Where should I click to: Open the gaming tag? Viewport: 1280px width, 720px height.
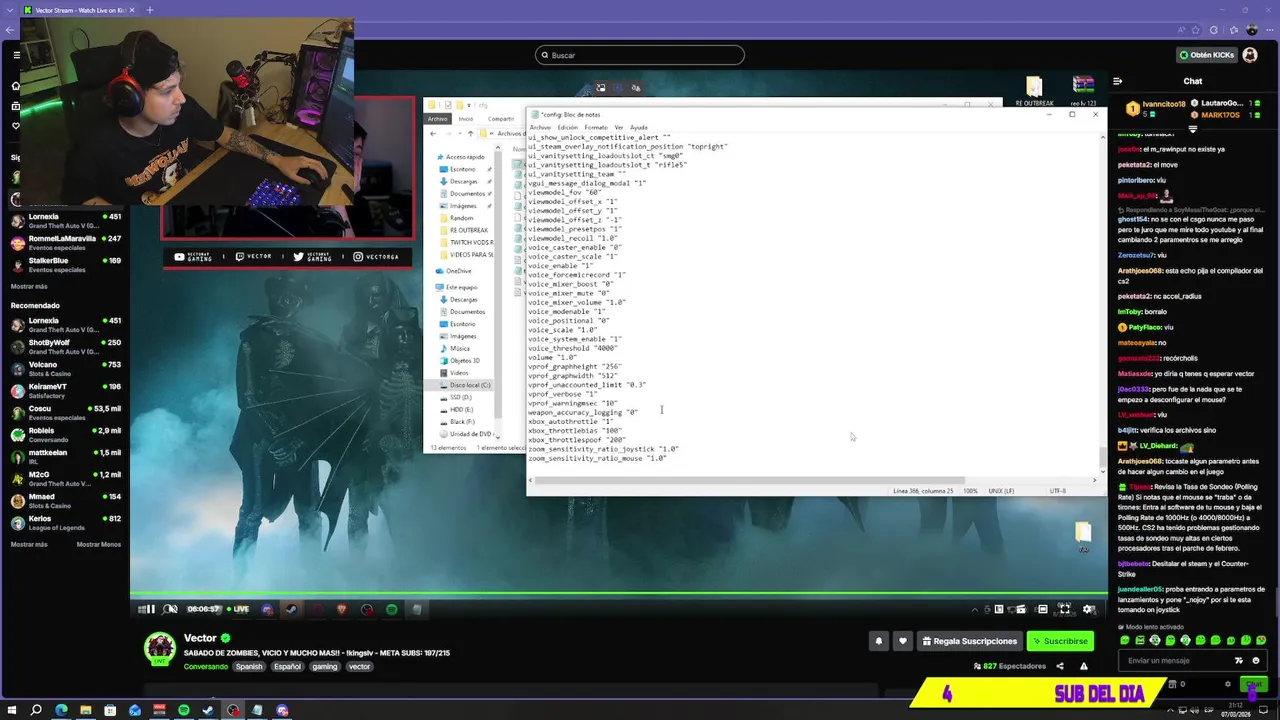tap(324, 666)
